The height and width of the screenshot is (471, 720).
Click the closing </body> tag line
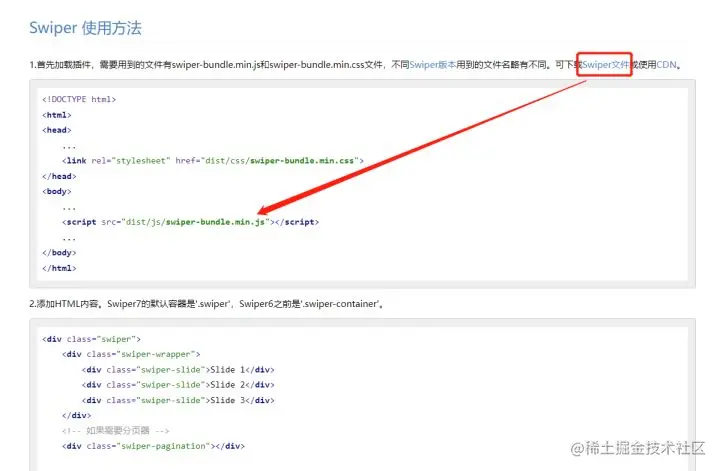(59, 252)
